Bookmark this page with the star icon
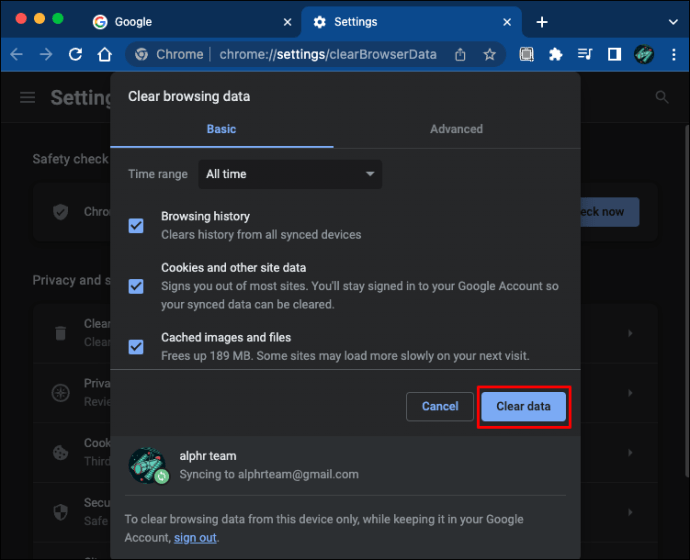Screen dimensions: 690x560 coord(490,54)
